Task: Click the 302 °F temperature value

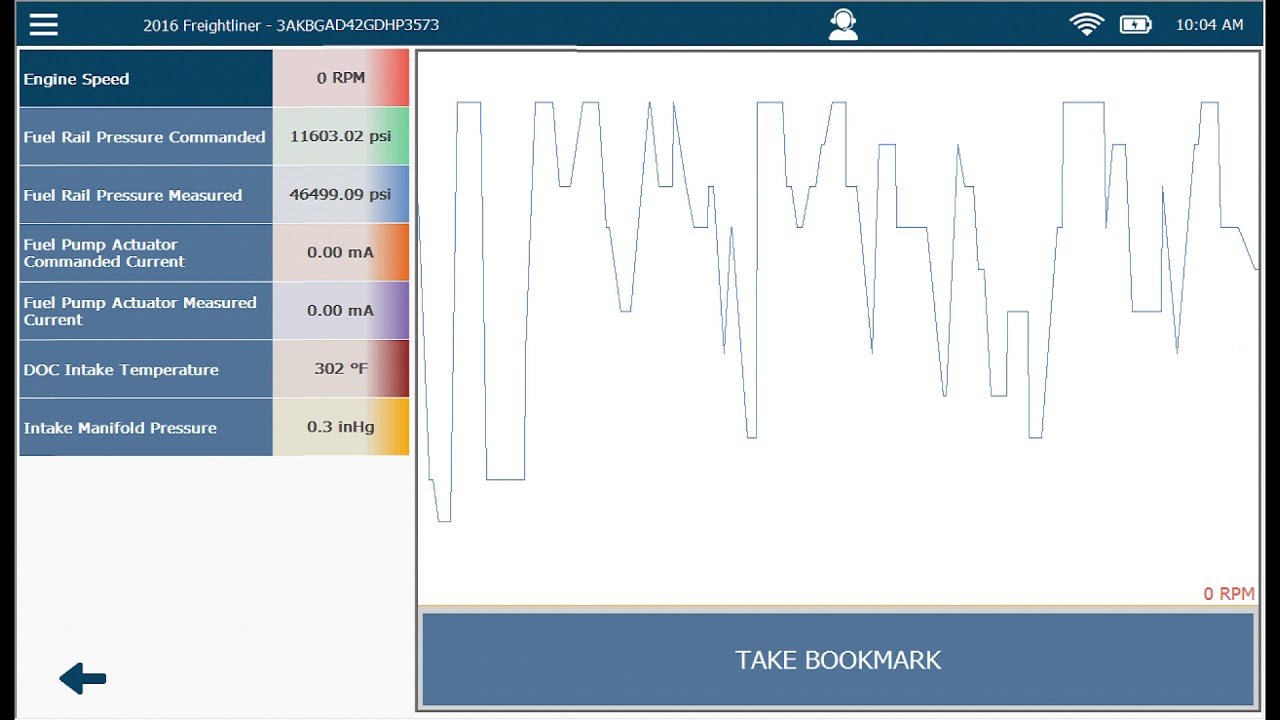Action: pyautogui.click(x=341, y=369)
